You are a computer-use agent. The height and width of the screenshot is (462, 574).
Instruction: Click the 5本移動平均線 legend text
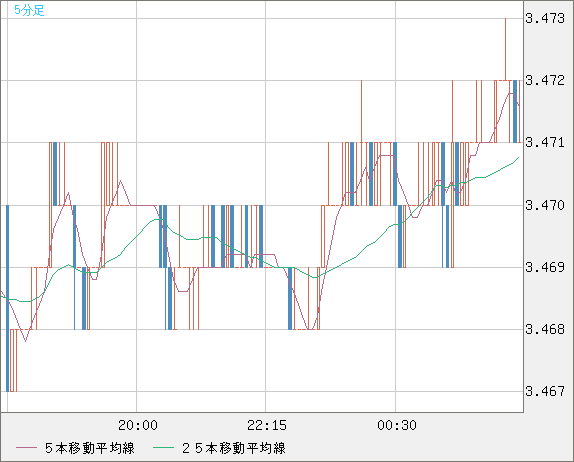(x=90, y=448)
